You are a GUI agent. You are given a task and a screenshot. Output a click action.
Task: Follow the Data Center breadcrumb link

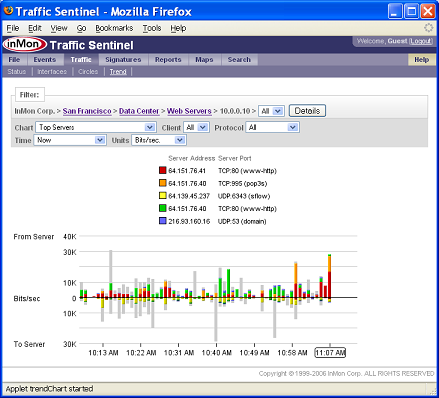139,111
